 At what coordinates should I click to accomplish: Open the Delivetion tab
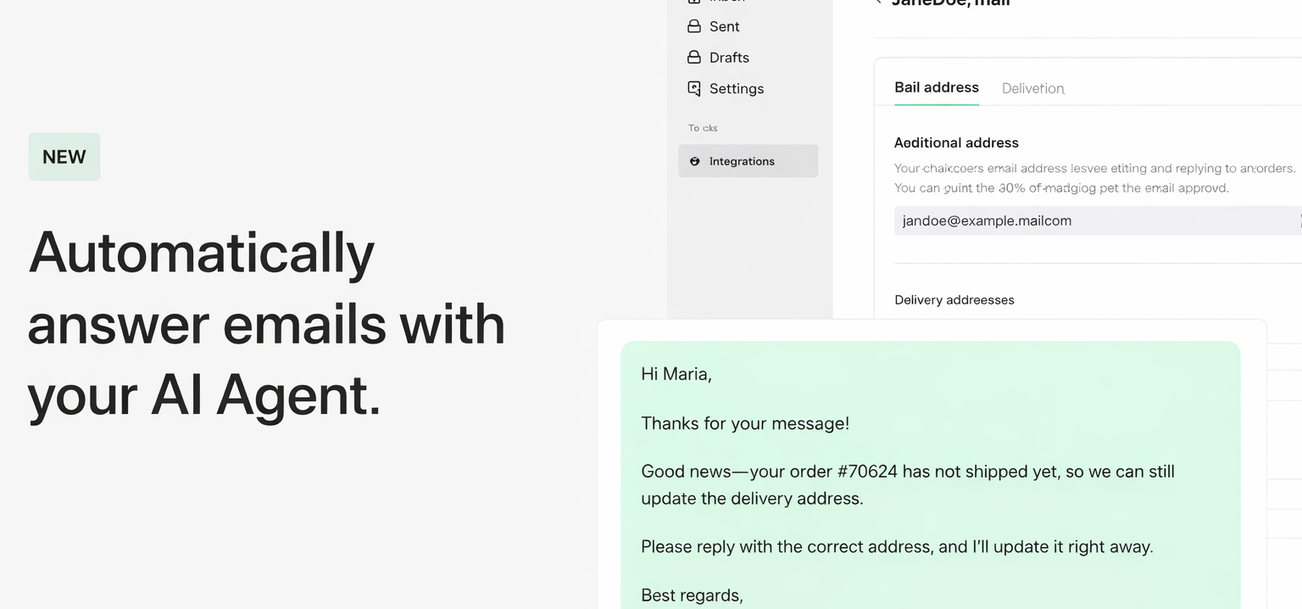point(1033,89)
